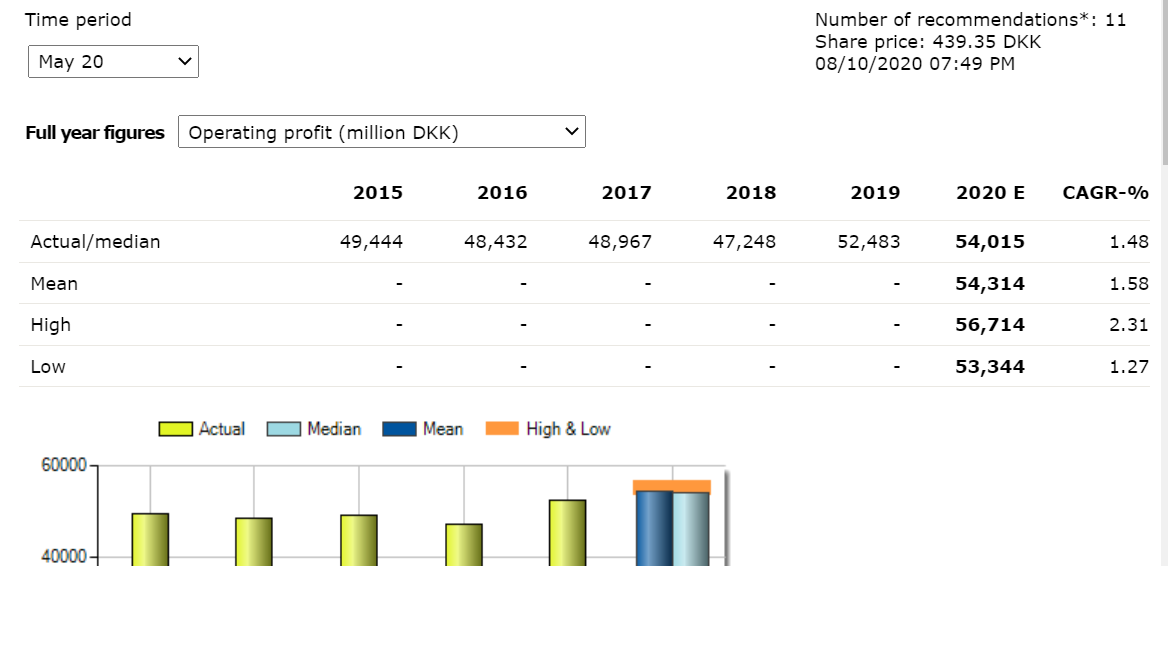Click the Actual/median row label
This screenshot has height=648, width=1168.
tap(95, 242)
